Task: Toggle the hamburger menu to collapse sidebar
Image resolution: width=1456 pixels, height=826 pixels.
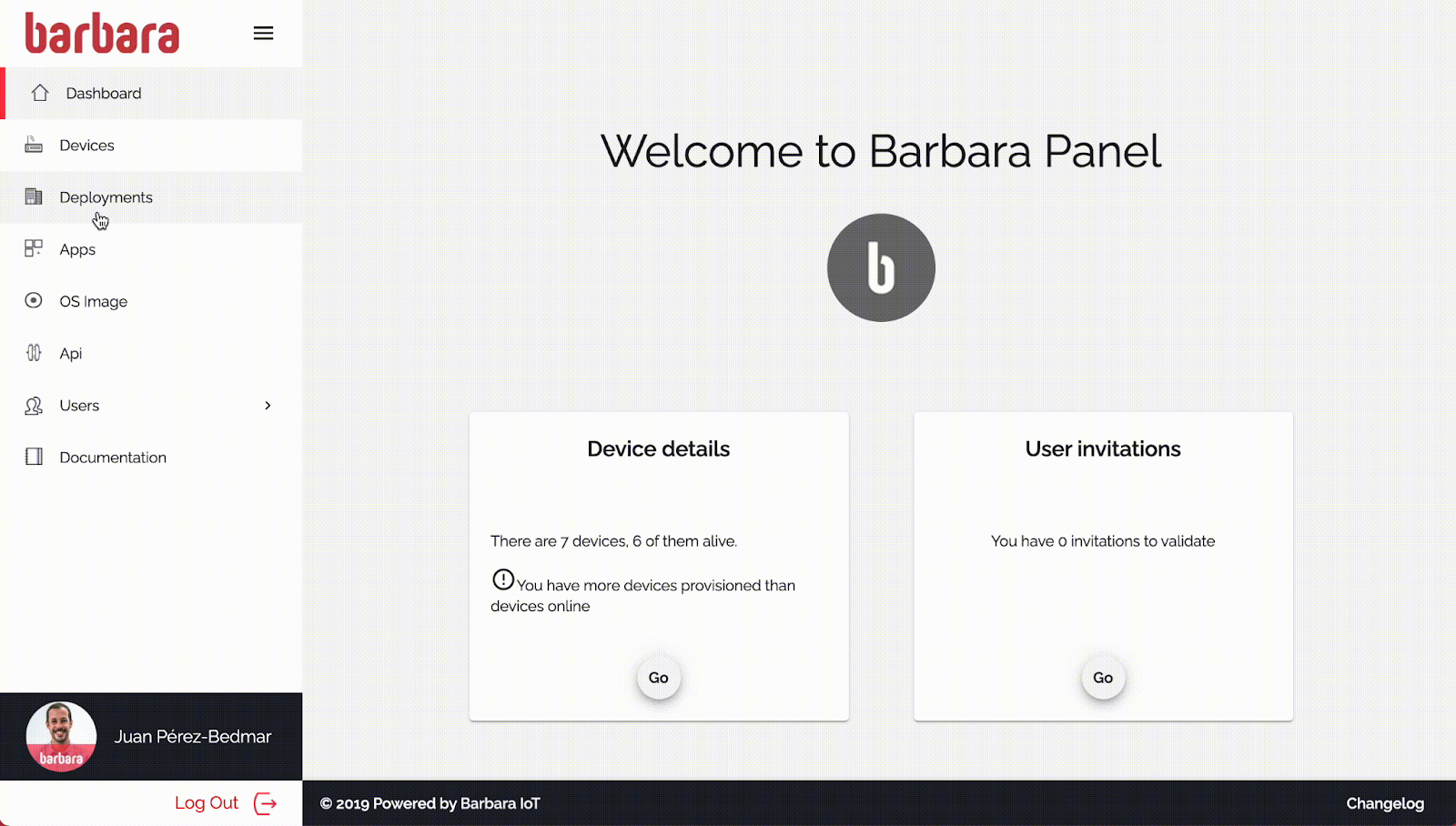Action: (x=263, y=34)
